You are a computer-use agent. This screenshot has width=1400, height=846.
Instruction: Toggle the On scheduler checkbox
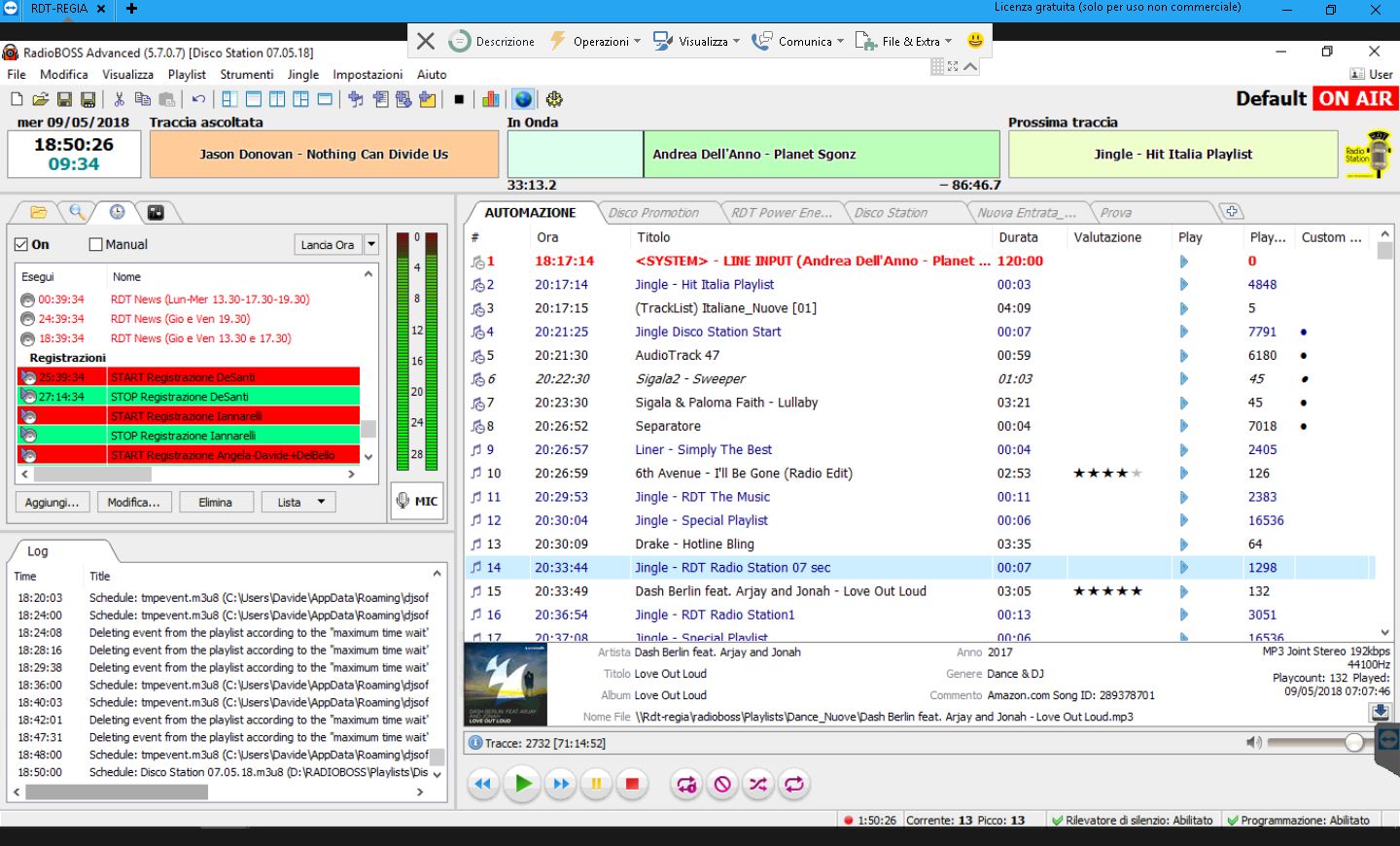[x=21, y=245]
